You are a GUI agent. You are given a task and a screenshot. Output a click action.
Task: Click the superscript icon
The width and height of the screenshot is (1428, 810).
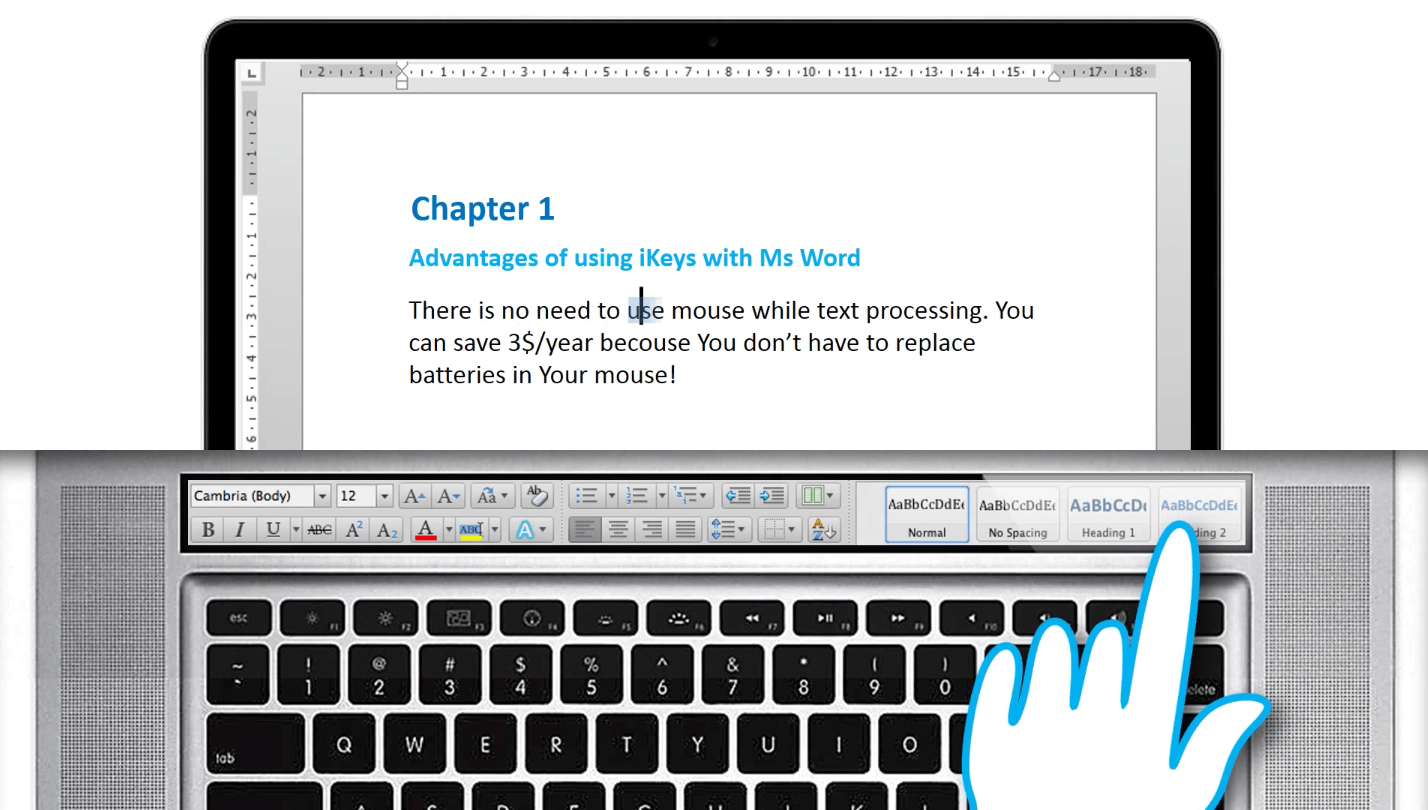click(x=354, y=530)
